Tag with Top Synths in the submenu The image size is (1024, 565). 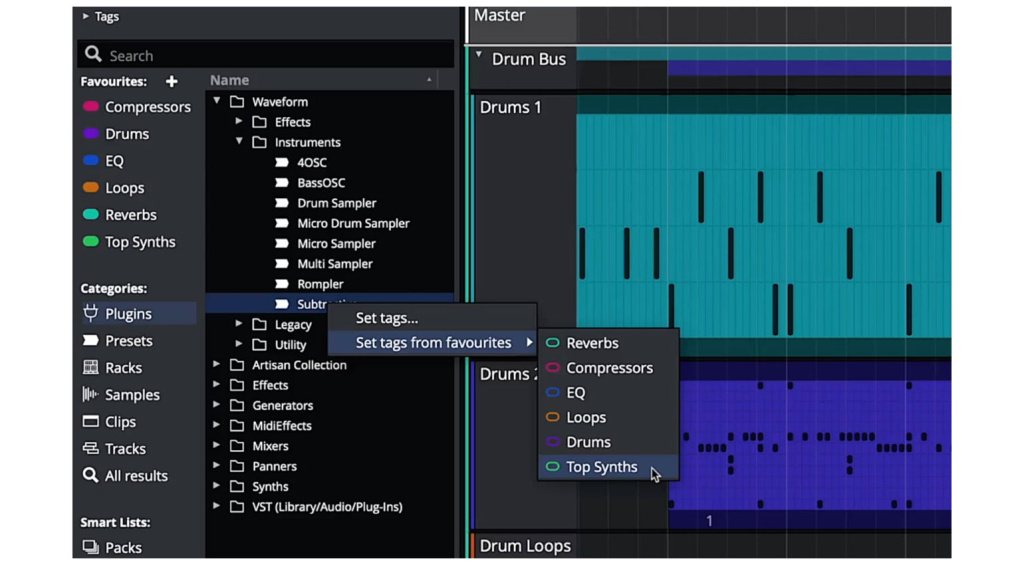609,467
